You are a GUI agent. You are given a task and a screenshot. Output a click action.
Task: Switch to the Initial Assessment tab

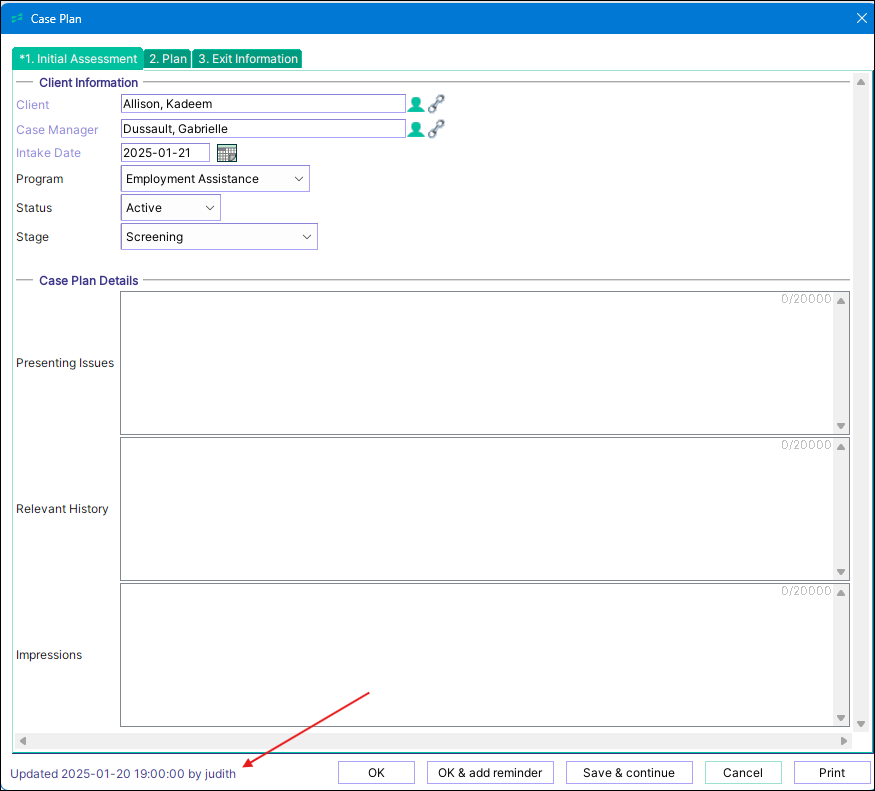(x=78, y=59)
